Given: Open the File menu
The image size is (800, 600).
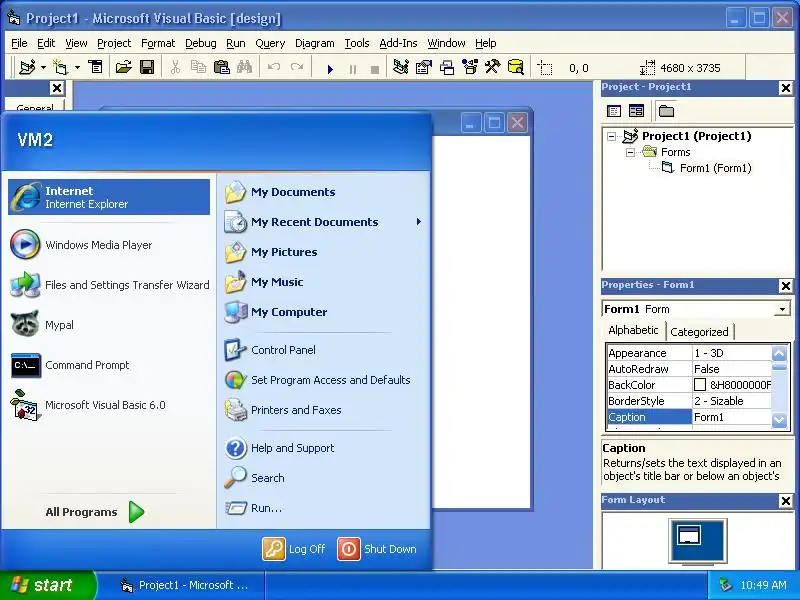Looking at the screenshot, I should [19, 43].
